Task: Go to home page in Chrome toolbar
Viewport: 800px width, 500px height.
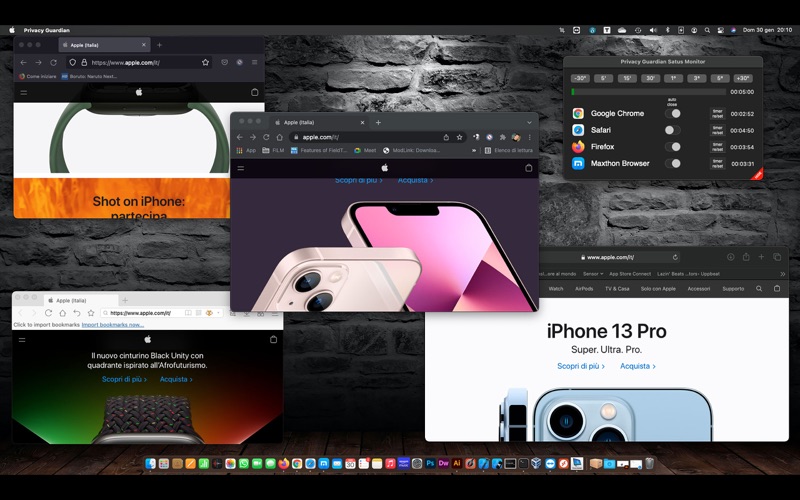Action: coord(280,137)
